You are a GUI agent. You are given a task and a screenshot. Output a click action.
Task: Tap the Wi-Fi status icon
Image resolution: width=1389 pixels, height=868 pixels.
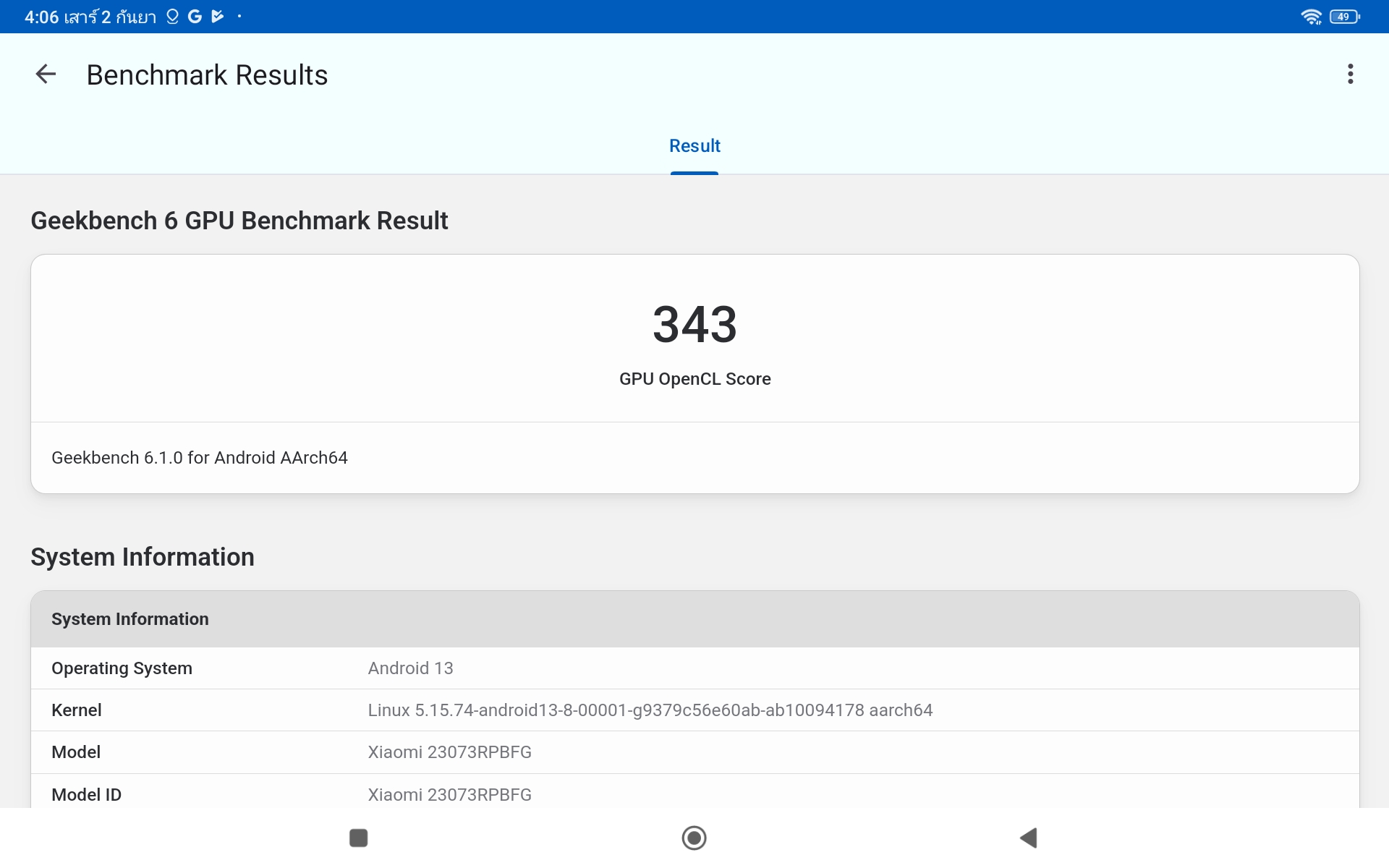pos(1311,17)
